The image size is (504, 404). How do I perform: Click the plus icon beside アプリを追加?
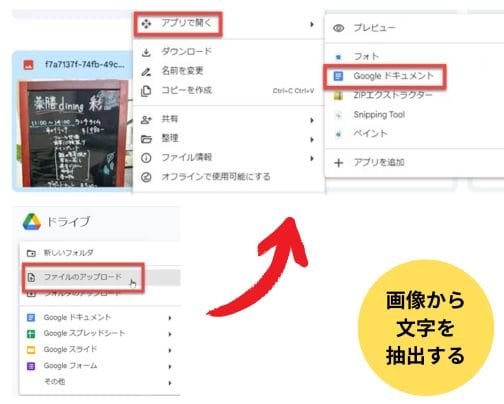click(x=338, y=163)
